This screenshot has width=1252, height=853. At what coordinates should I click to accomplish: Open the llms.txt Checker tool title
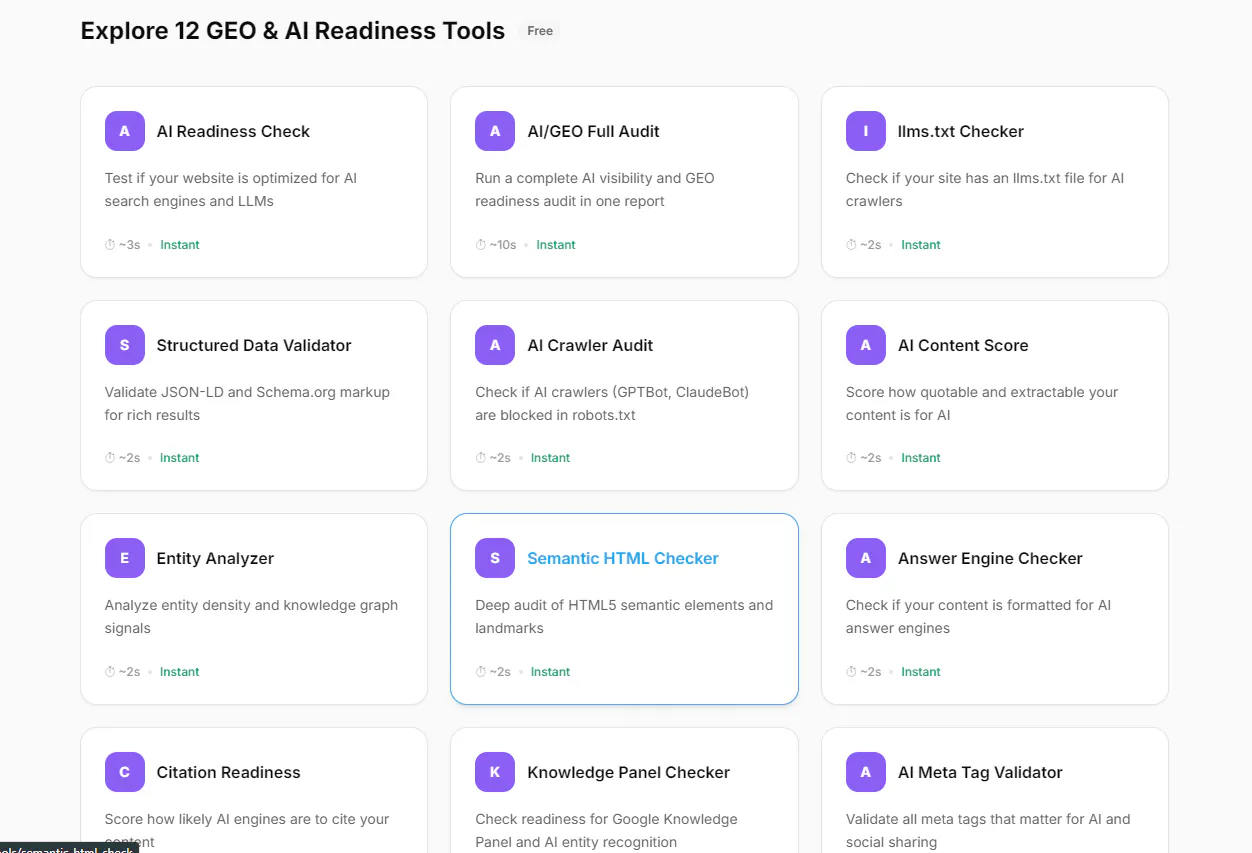point(961,131)
